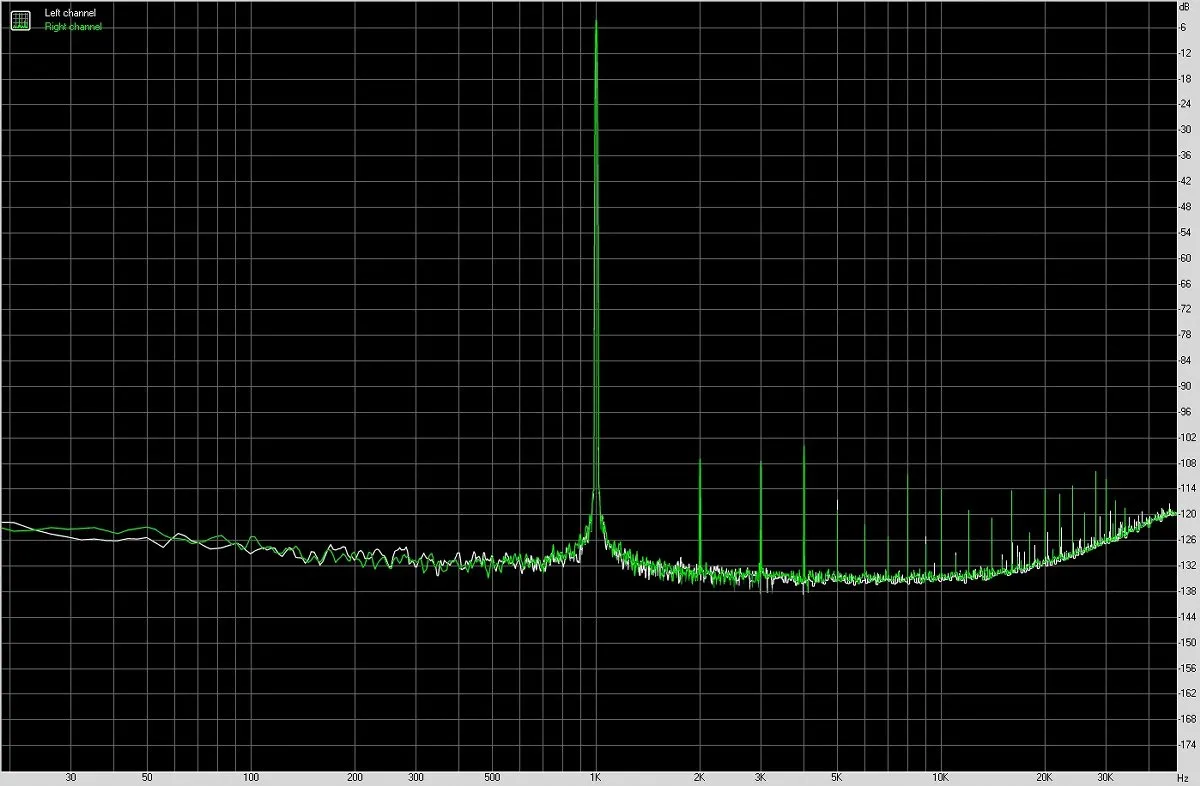Click the "10K" frequency axis label
This screenshot has width=1200, height=786.
coord(940,776)
